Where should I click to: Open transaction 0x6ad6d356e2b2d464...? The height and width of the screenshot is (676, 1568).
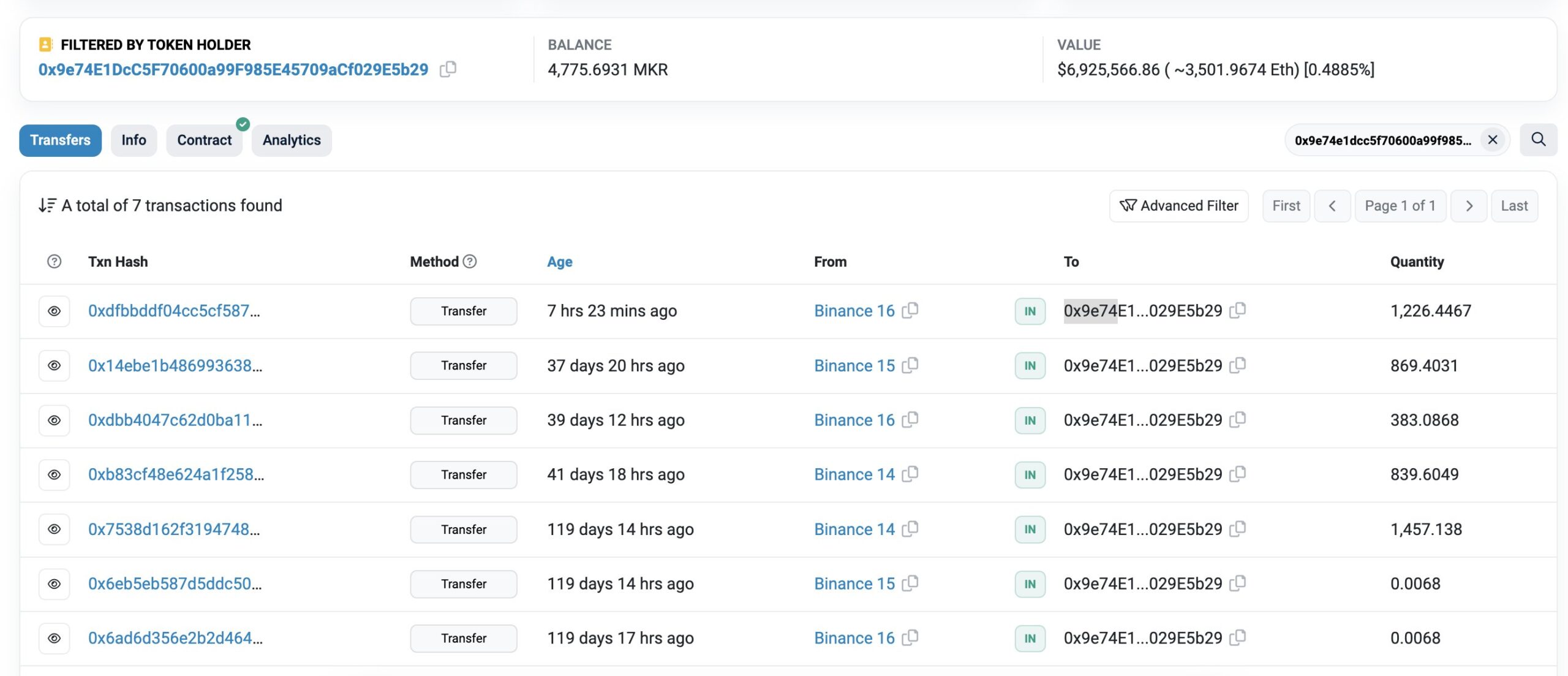(175, 638)
